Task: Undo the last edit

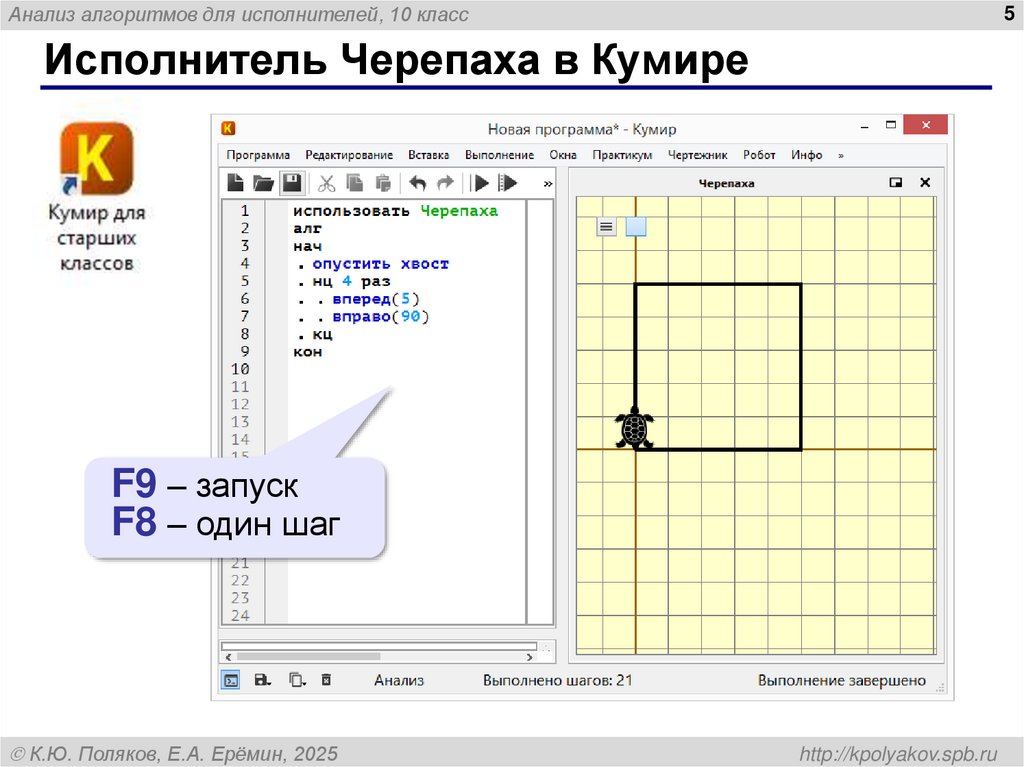Action: [x=417, y=183]
